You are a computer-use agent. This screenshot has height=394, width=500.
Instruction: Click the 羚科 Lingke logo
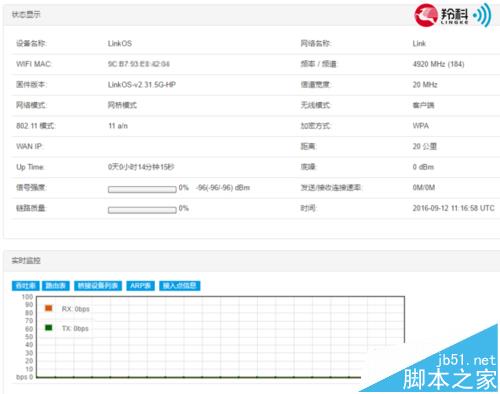pyautogui.click(x=453, y=15)
